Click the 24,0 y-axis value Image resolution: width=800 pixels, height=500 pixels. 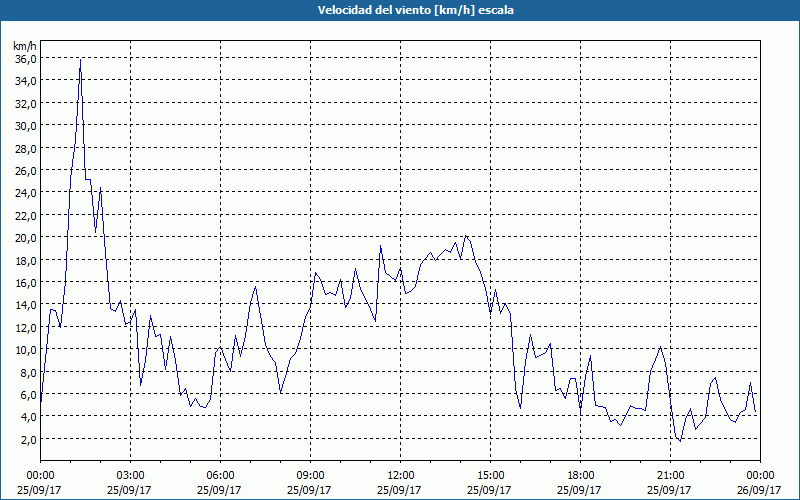[x=27, y=193]
